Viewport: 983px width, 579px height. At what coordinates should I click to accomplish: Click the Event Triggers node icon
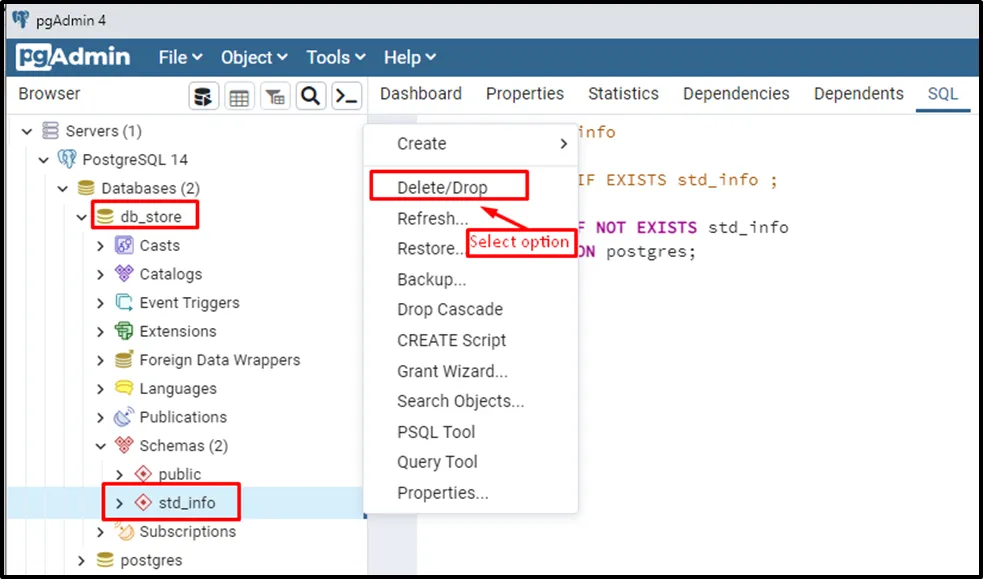(x=124, y=303)
